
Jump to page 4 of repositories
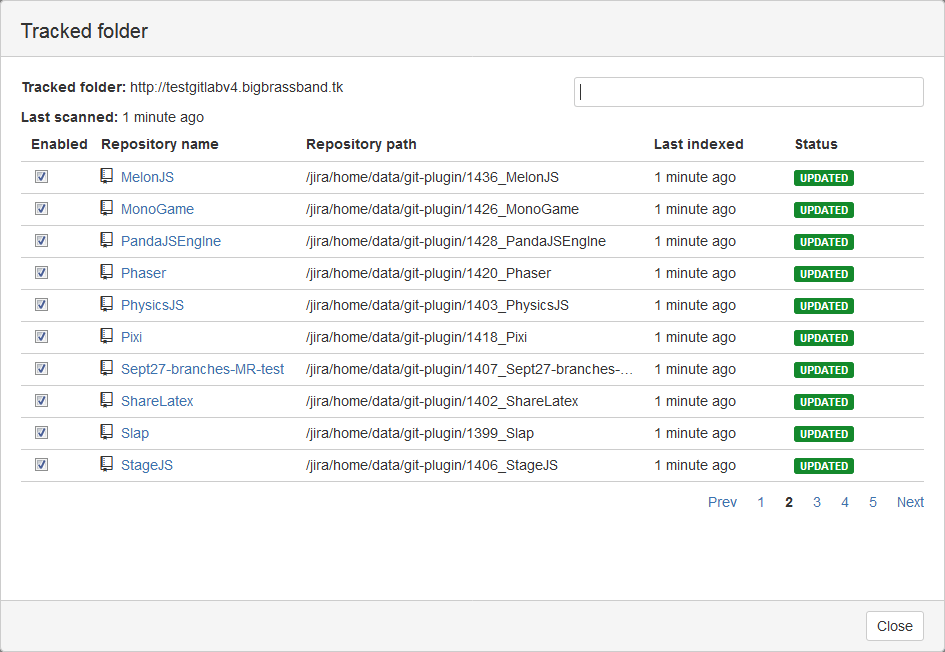[x=845, y=502]
